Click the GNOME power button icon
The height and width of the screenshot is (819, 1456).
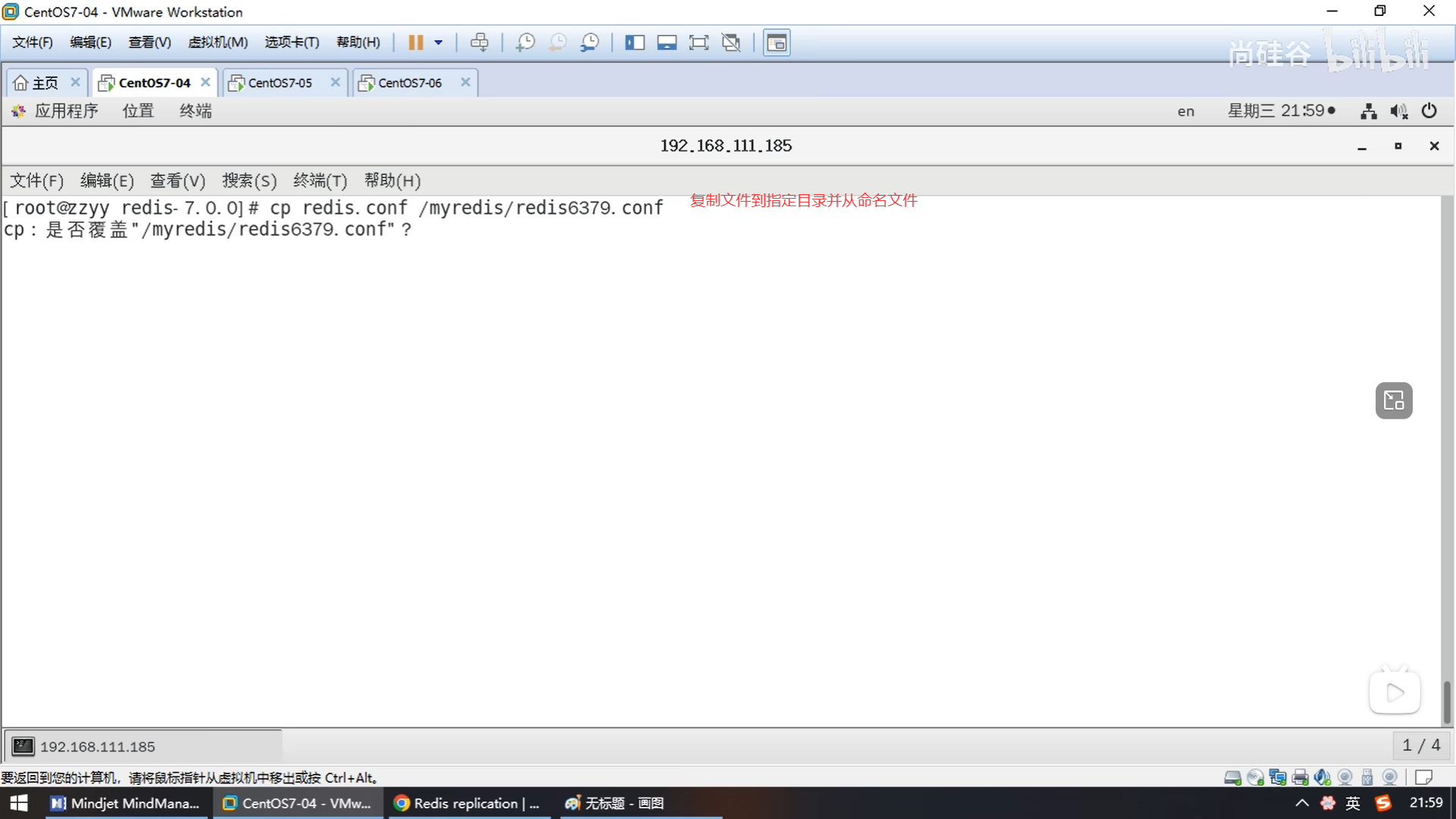1429,111
